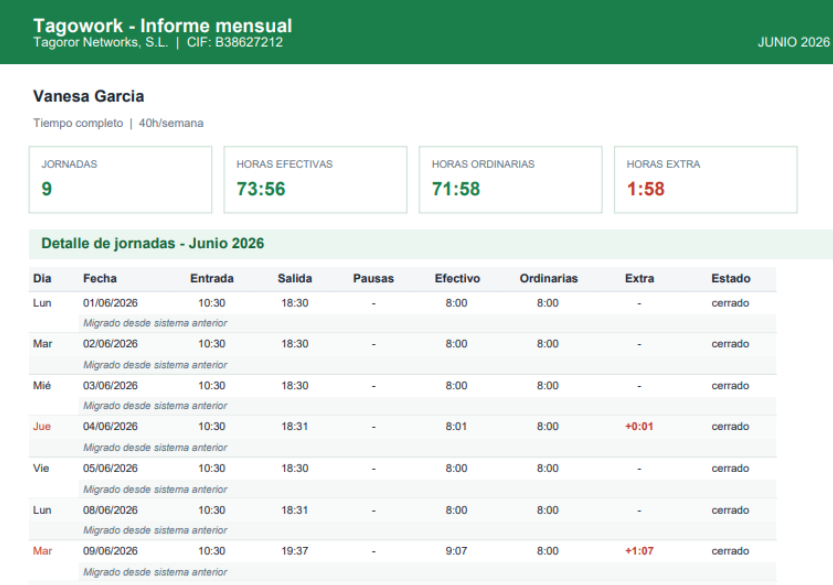Click Ordinarias 8:00 on 03/06/2026 row

(548, 386)
